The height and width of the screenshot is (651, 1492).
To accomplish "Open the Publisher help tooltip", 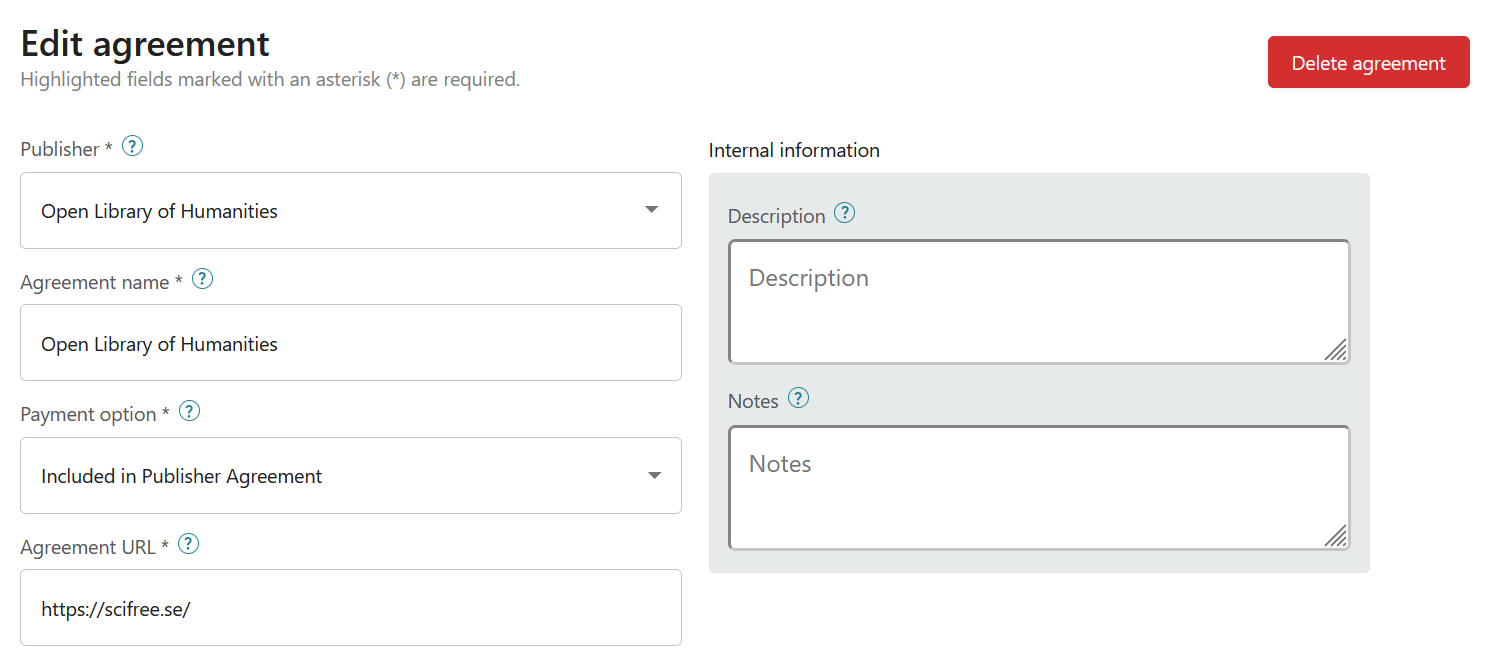I will (x=131, y=146).
